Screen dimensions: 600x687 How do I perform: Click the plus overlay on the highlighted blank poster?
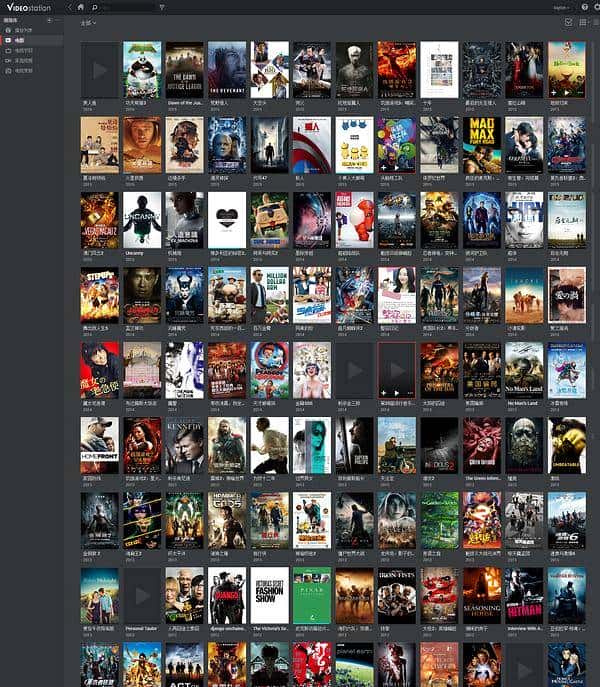pyautogui.click(x=384, y=393)
